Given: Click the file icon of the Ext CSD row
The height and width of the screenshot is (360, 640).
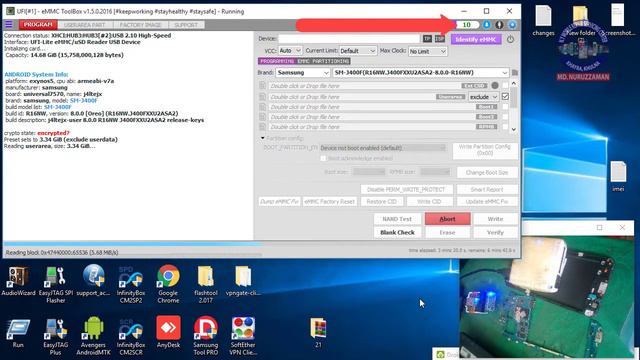Looking at the screenshot, I should coord(262,86).
